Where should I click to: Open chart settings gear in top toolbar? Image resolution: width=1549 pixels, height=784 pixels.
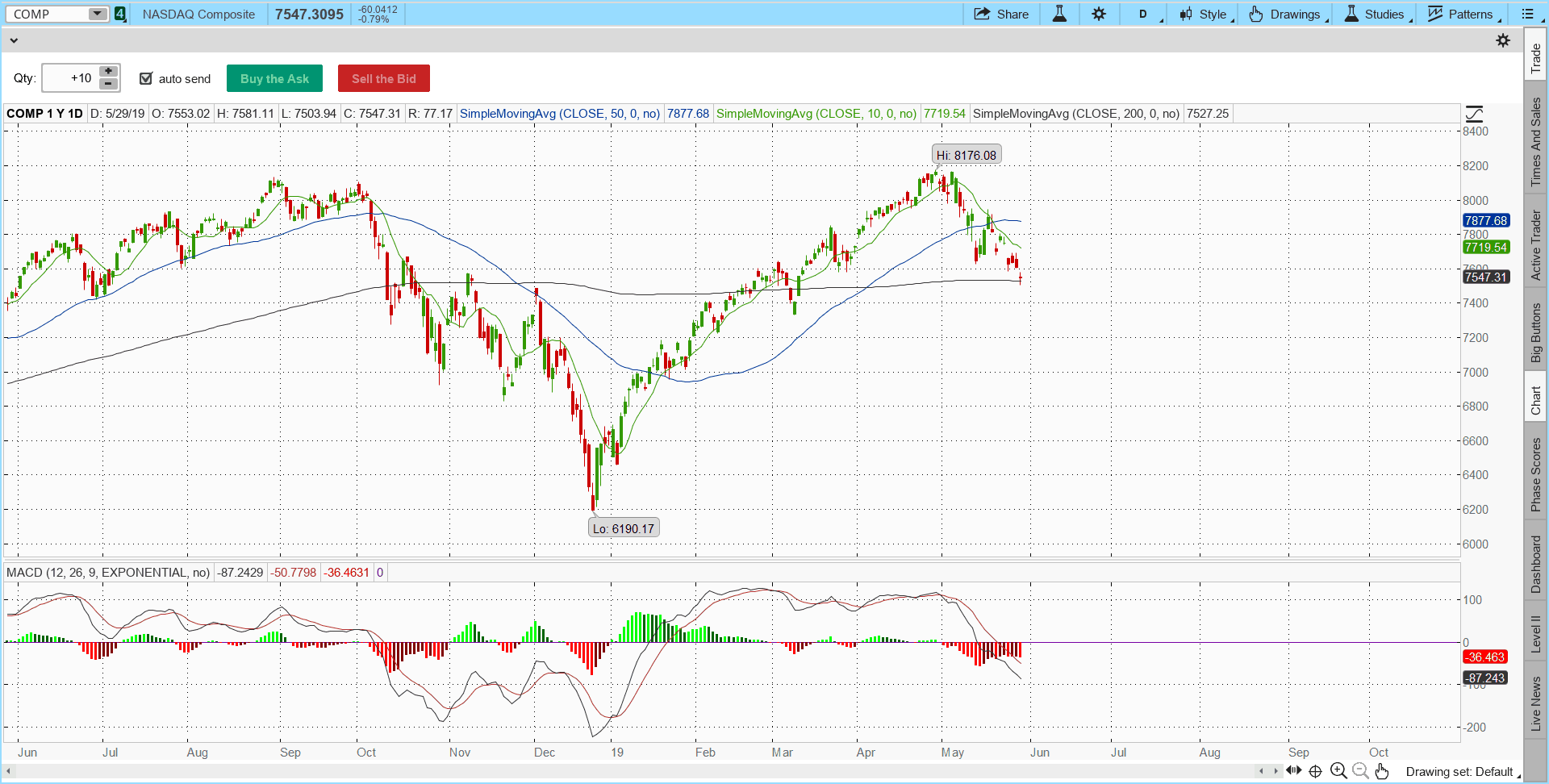[1099, 14]
